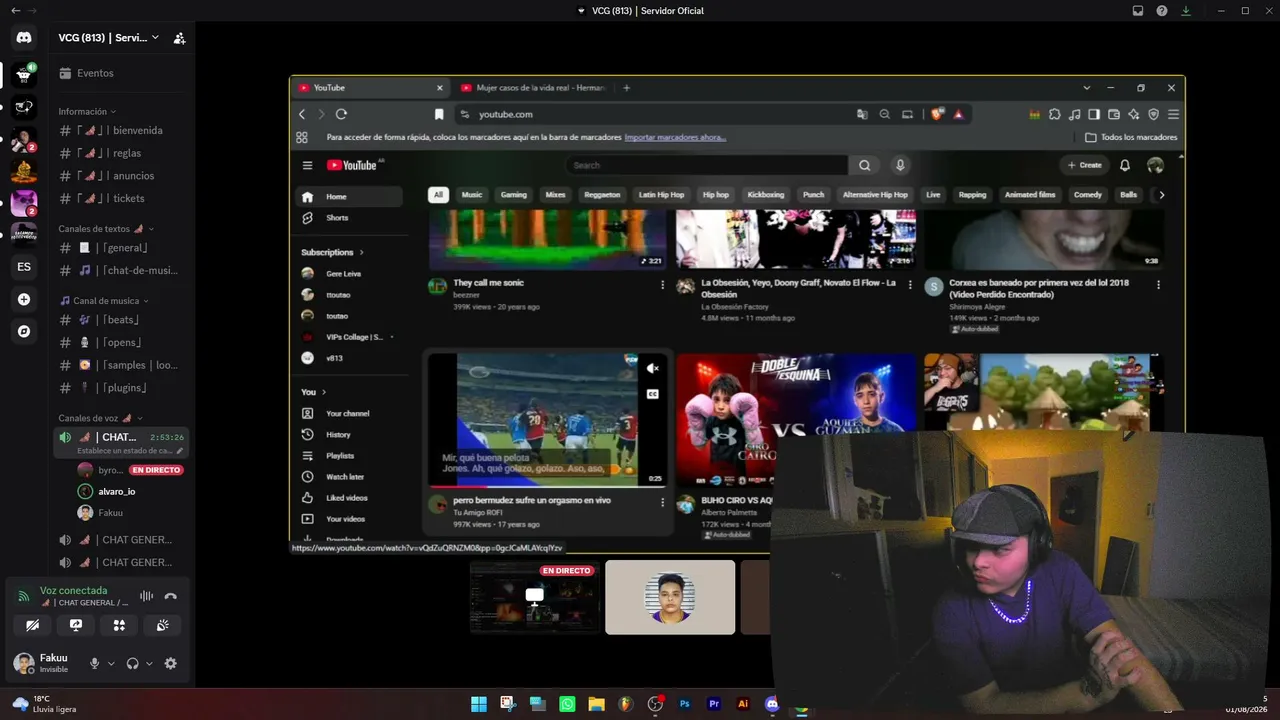
Task: Toggle the browser sidebar panel icon
Action: [1094, 114]
